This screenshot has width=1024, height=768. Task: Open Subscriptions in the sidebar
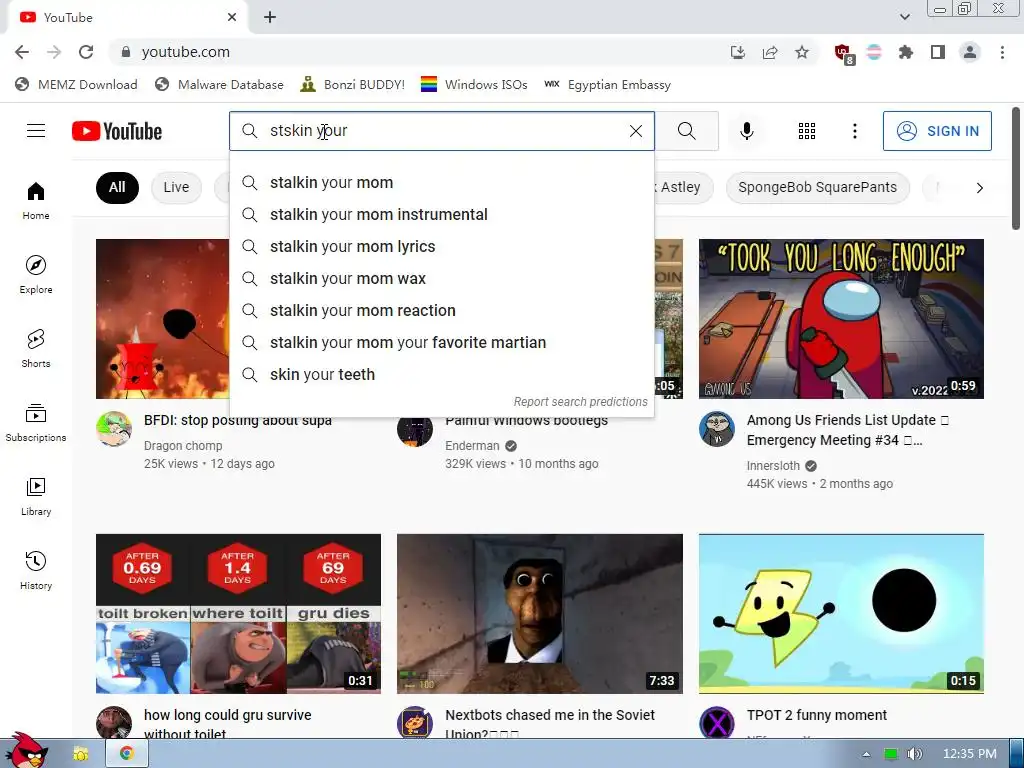36,423
